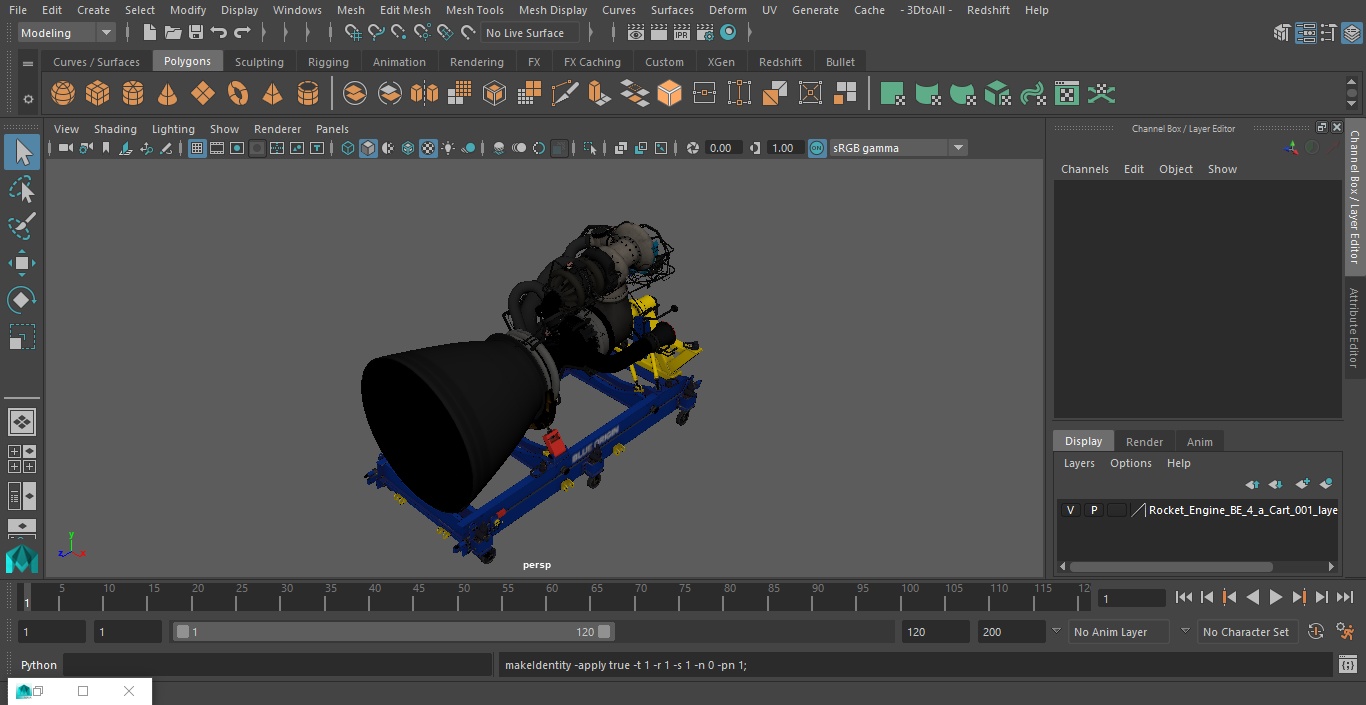
Task: Open the Layers menu in Layer Editor
Action: click(1078, 463)
